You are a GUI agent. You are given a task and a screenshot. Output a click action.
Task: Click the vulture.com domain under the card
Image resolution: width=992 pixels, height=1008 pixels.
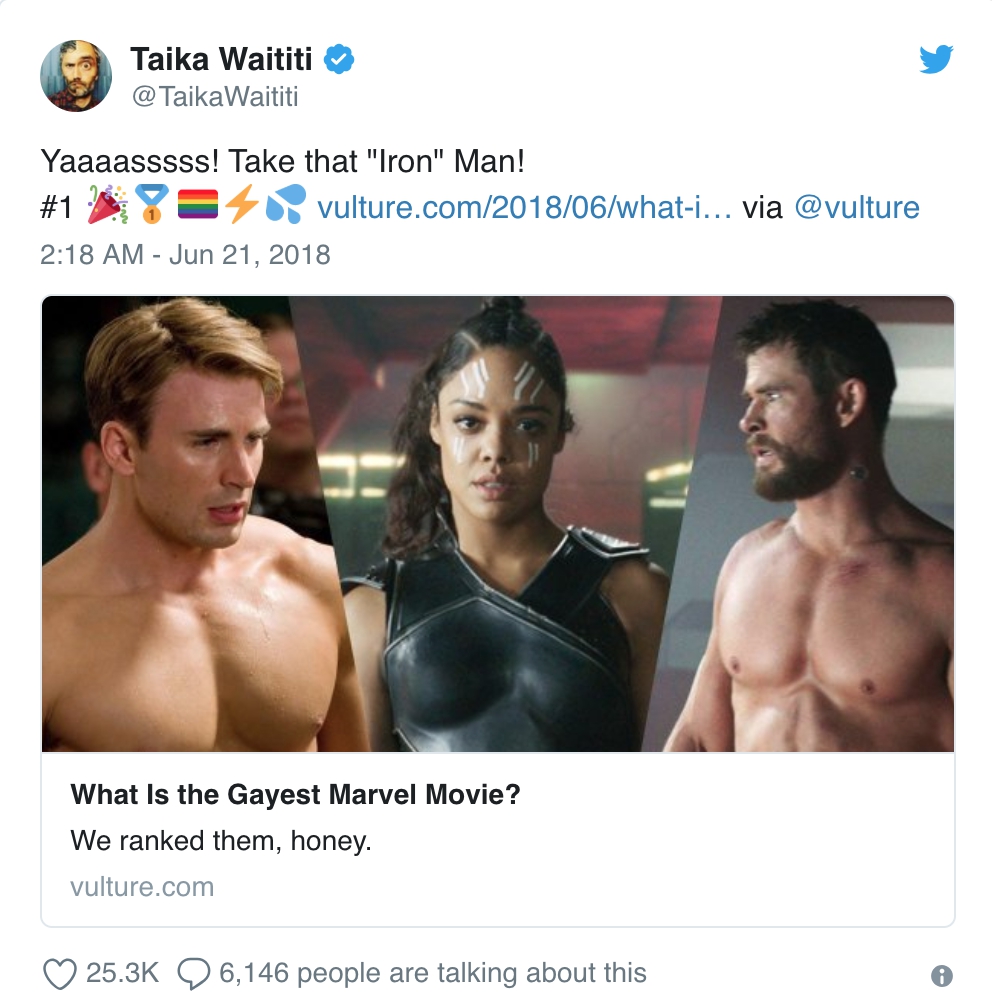pyautogui.click(x=142, y=886)
